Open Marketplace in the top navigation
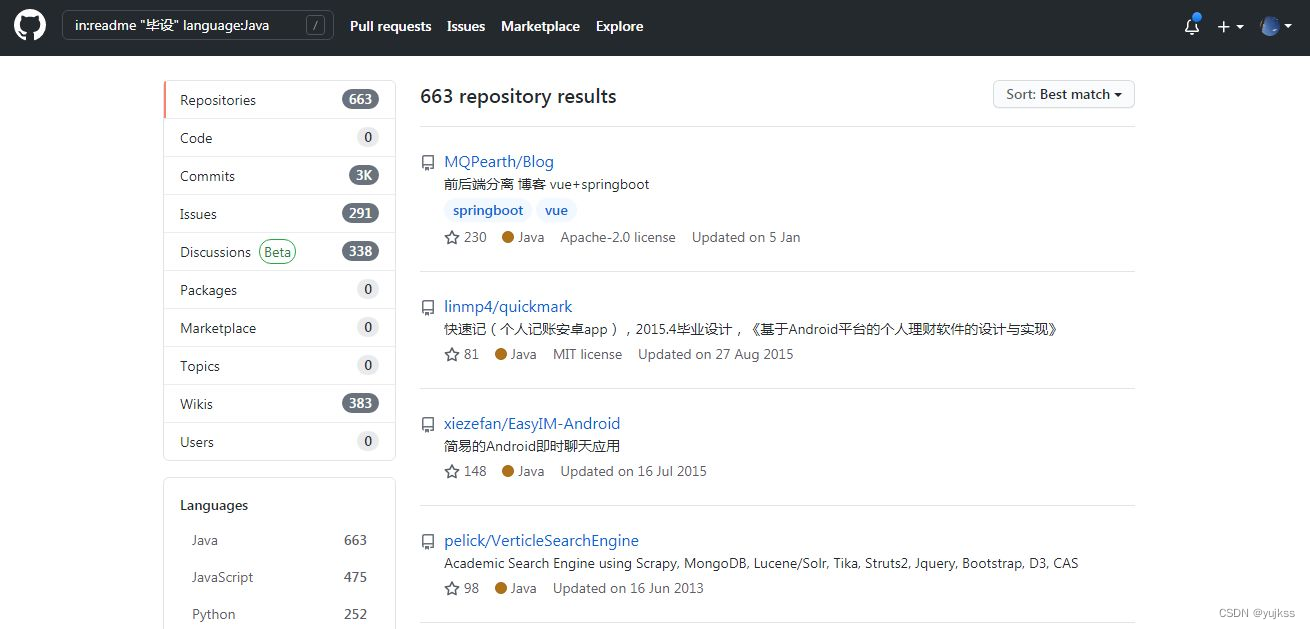Screen dimensions: 1310x629 pyautogui.click(x=540, y=26)
